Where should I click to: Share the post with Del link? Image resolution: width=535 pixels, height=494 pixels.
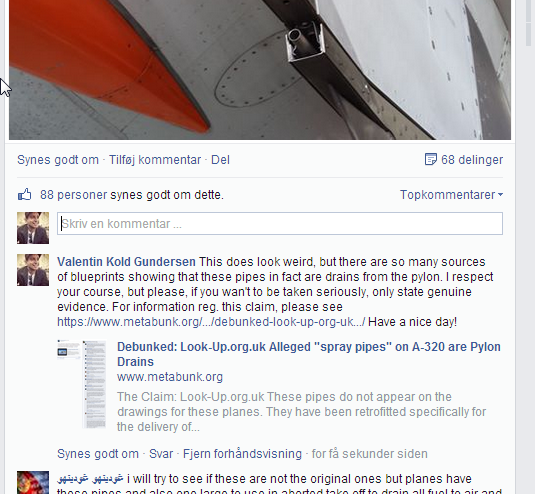tap(220, 160)
